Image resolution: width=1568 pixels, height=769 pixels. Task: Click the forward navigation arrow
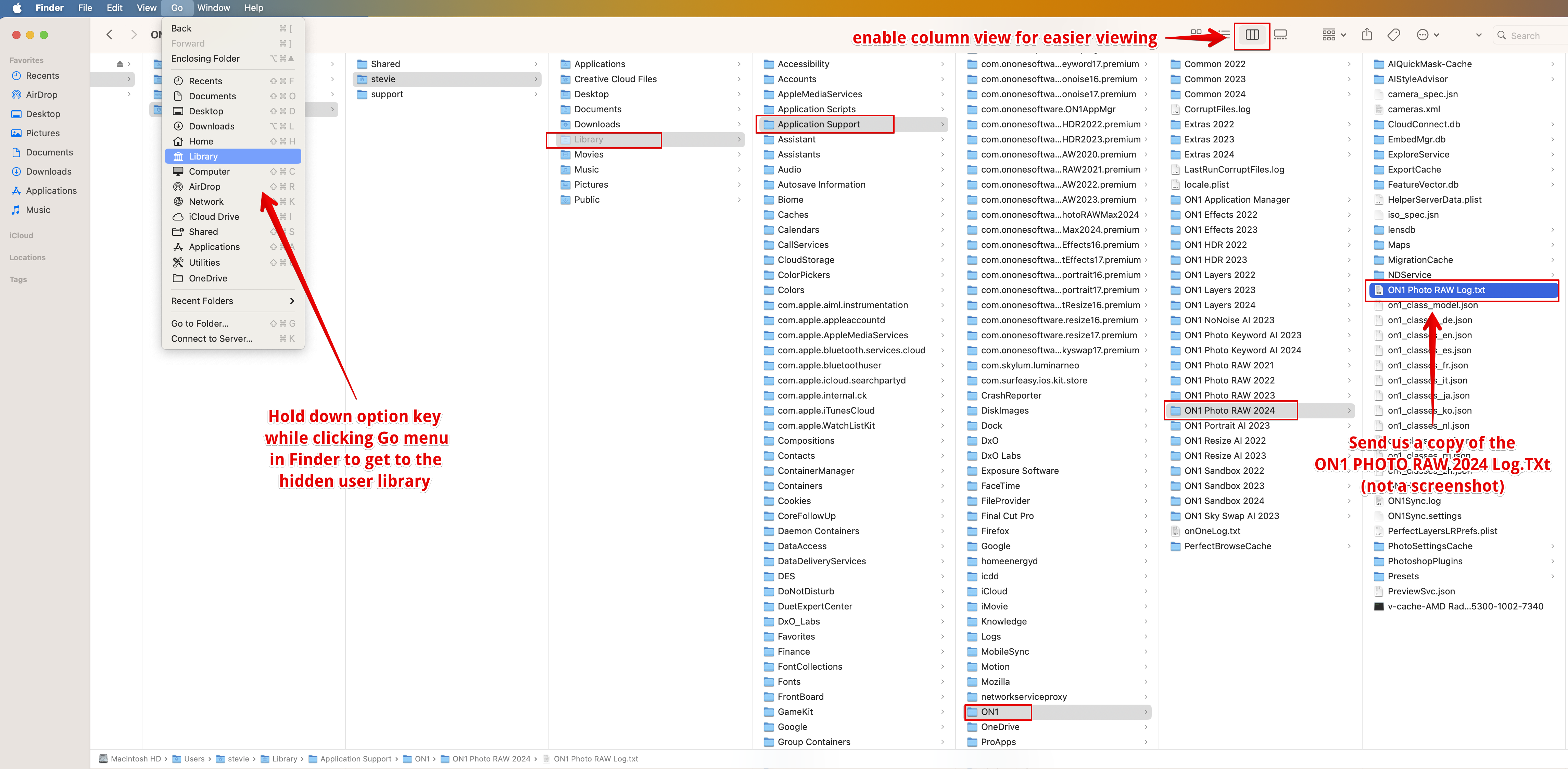(134, 35)
